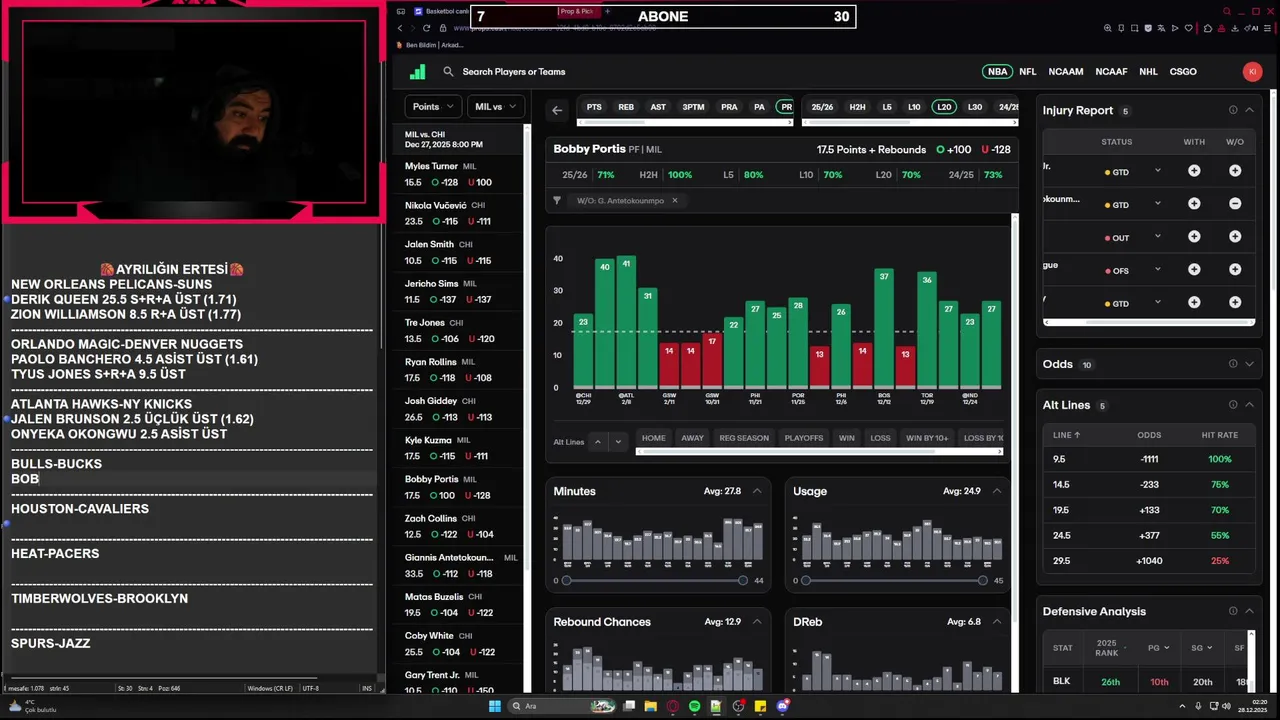Image resolution: width=1280 pixels, height=720 pixels.
Task: Select Josh Giddey in player list
Action: (459, 409)
